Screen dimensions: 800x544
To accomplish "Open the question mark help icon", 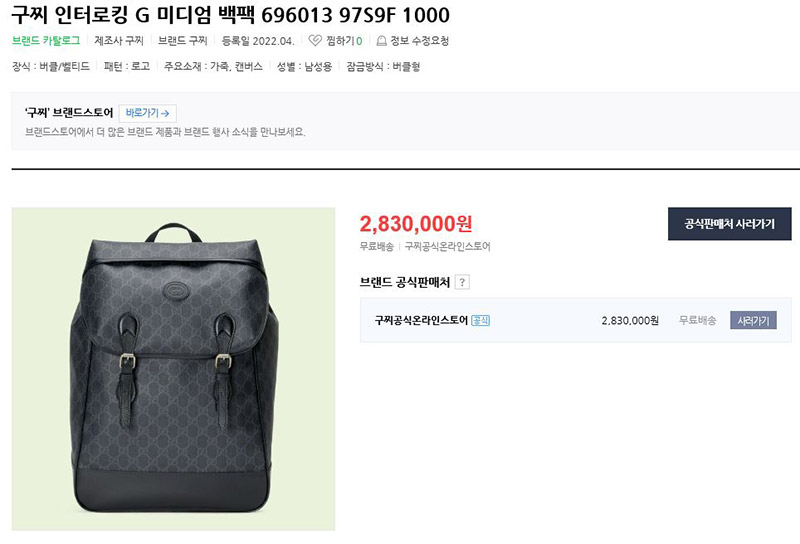I will tap(462, 282).
